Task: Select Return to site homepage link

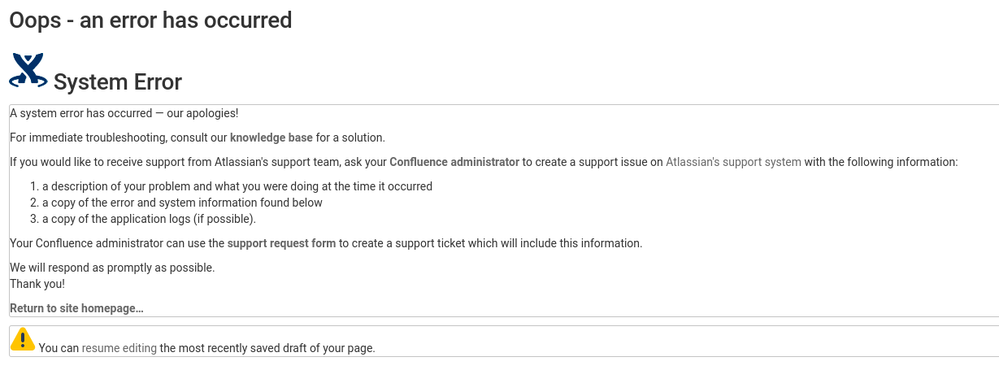Action: point(76,309)
